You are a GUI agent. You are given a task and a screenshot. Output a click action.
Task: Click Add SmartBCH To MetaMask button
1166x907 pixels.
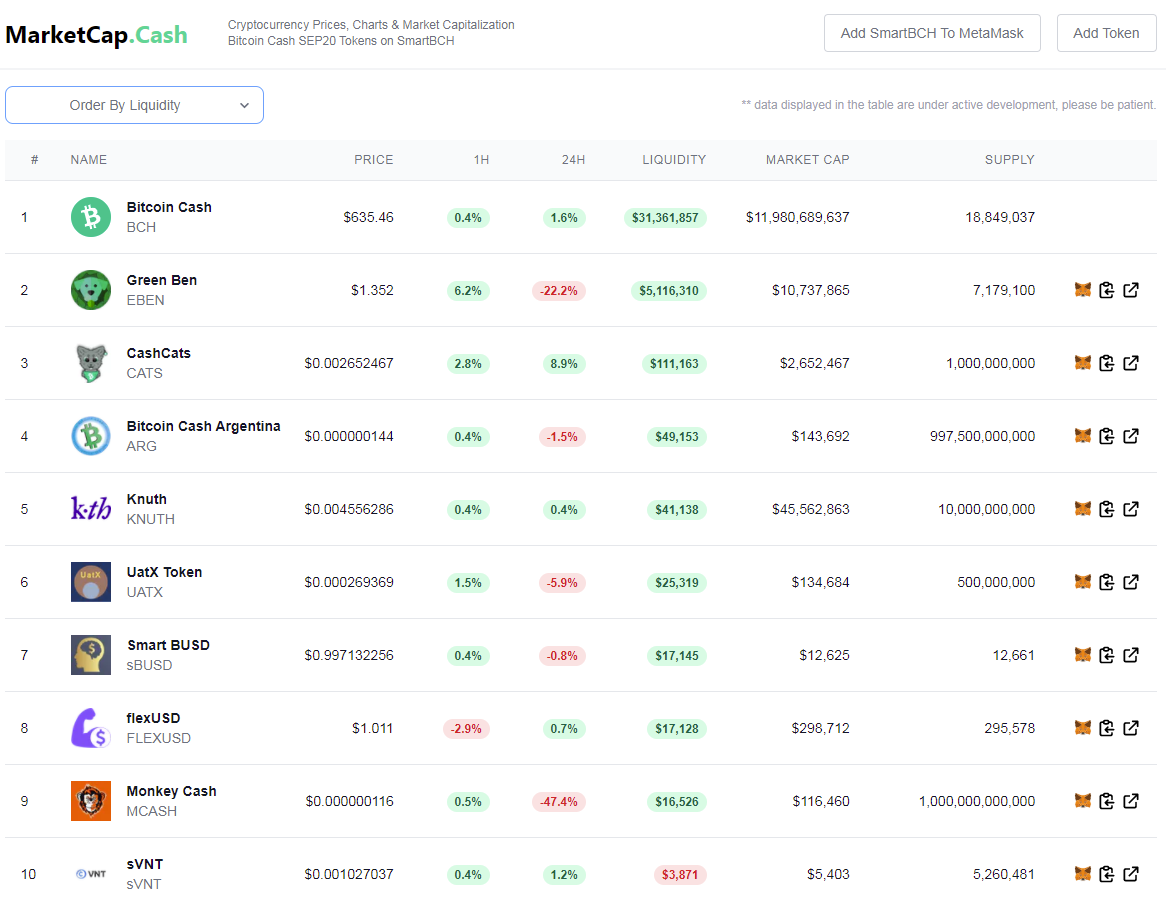coord(932,33)
